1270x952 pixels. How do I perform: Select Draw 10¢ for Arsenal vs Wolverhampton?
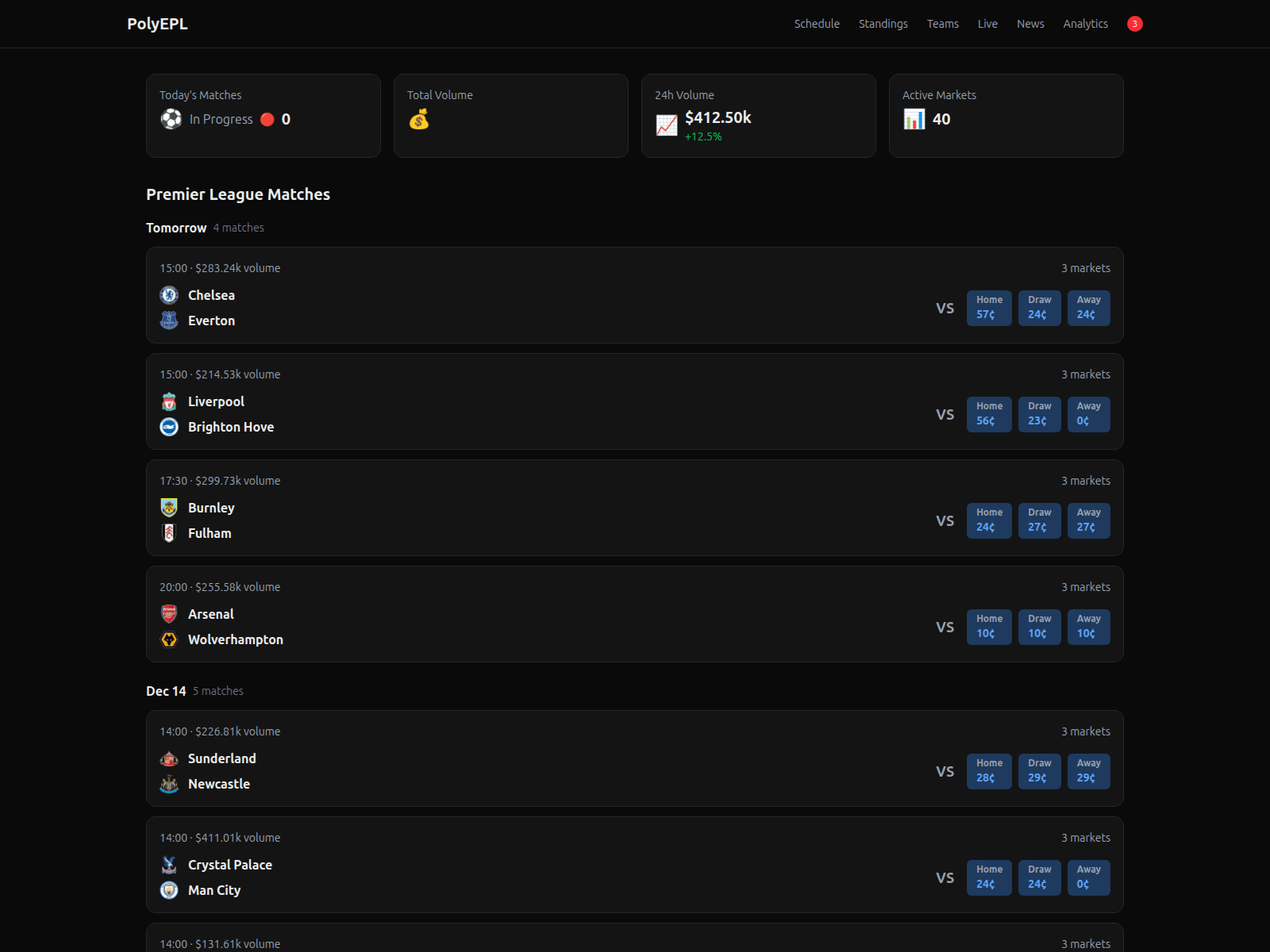1040,627
